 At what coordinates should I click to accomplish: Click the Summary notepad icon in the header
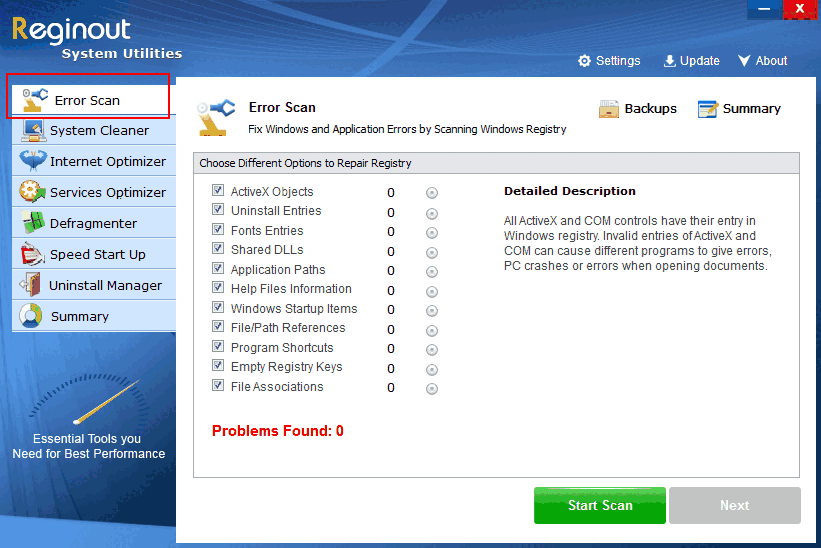707,109
